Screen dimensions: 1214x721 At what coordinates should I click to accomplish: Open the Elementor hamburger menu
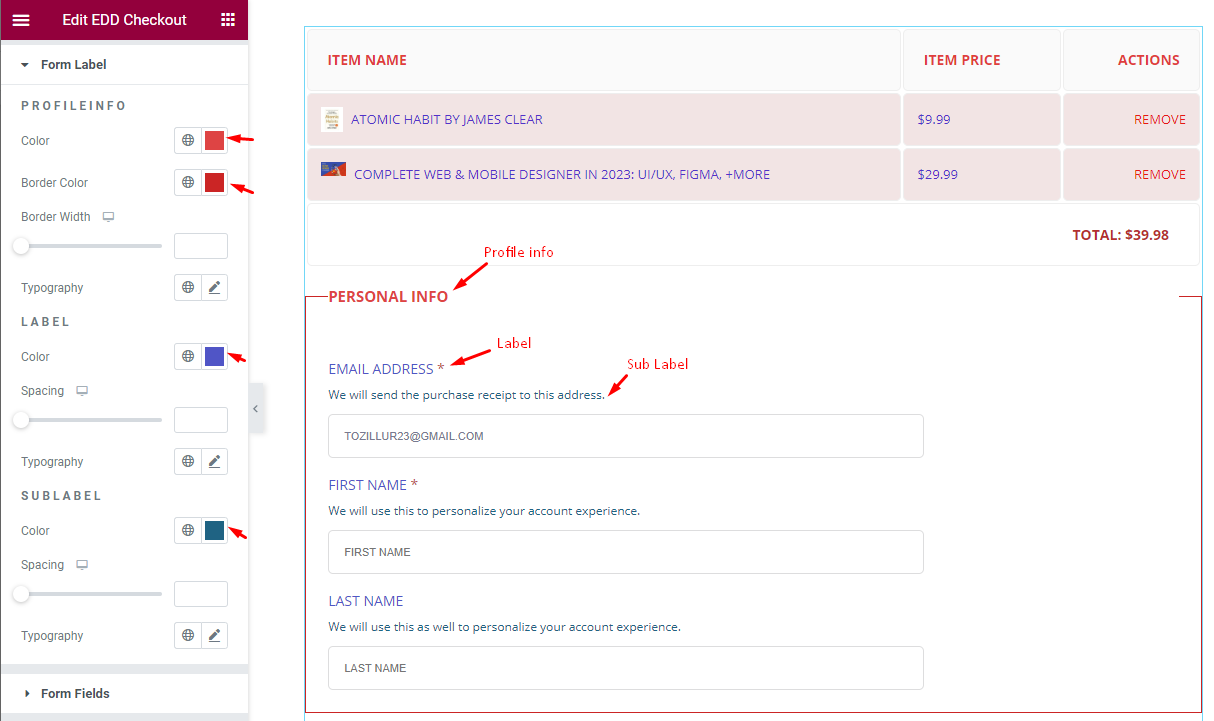21,19
